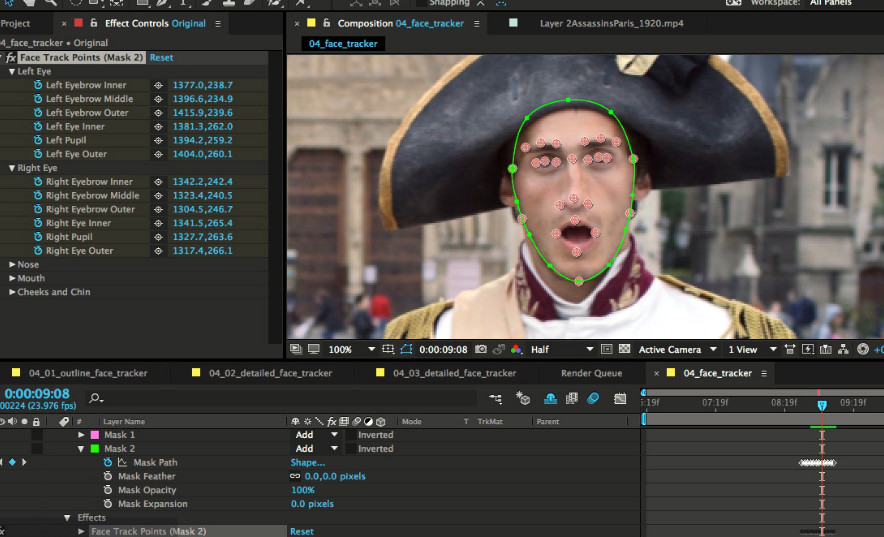Open Fast Previews lightning icon
Screen dimensions: 884x537
point(807,349)
